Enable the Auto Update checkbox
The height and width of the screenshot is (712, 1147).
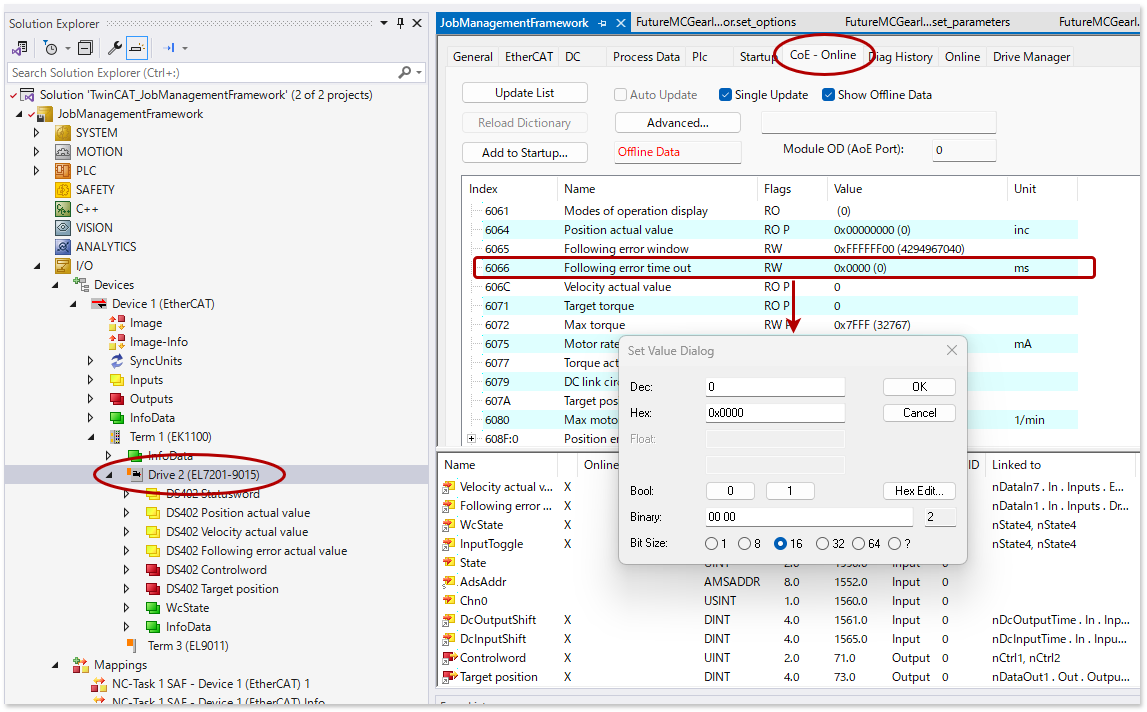pos(620,94)
